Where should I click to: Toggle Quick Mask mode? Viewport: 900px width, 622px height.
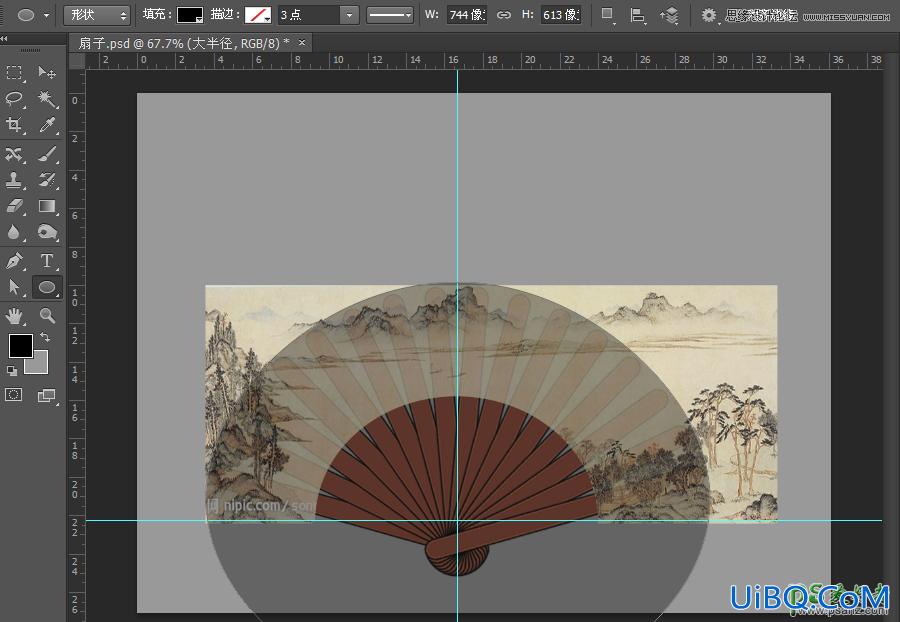[x=14, y=395]
